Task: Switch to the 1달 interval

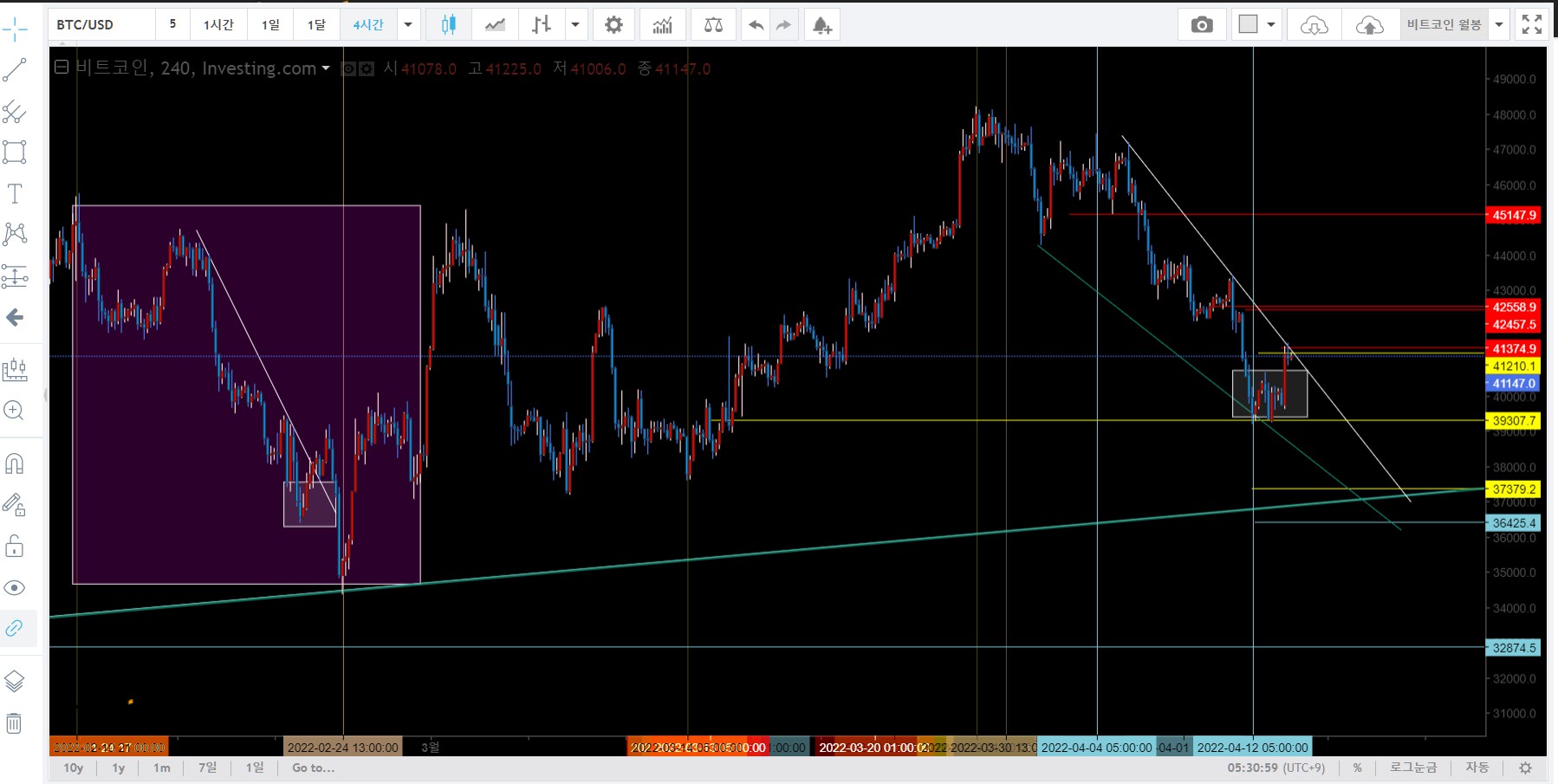Action: pyautogui.click(x=316, y=25)
